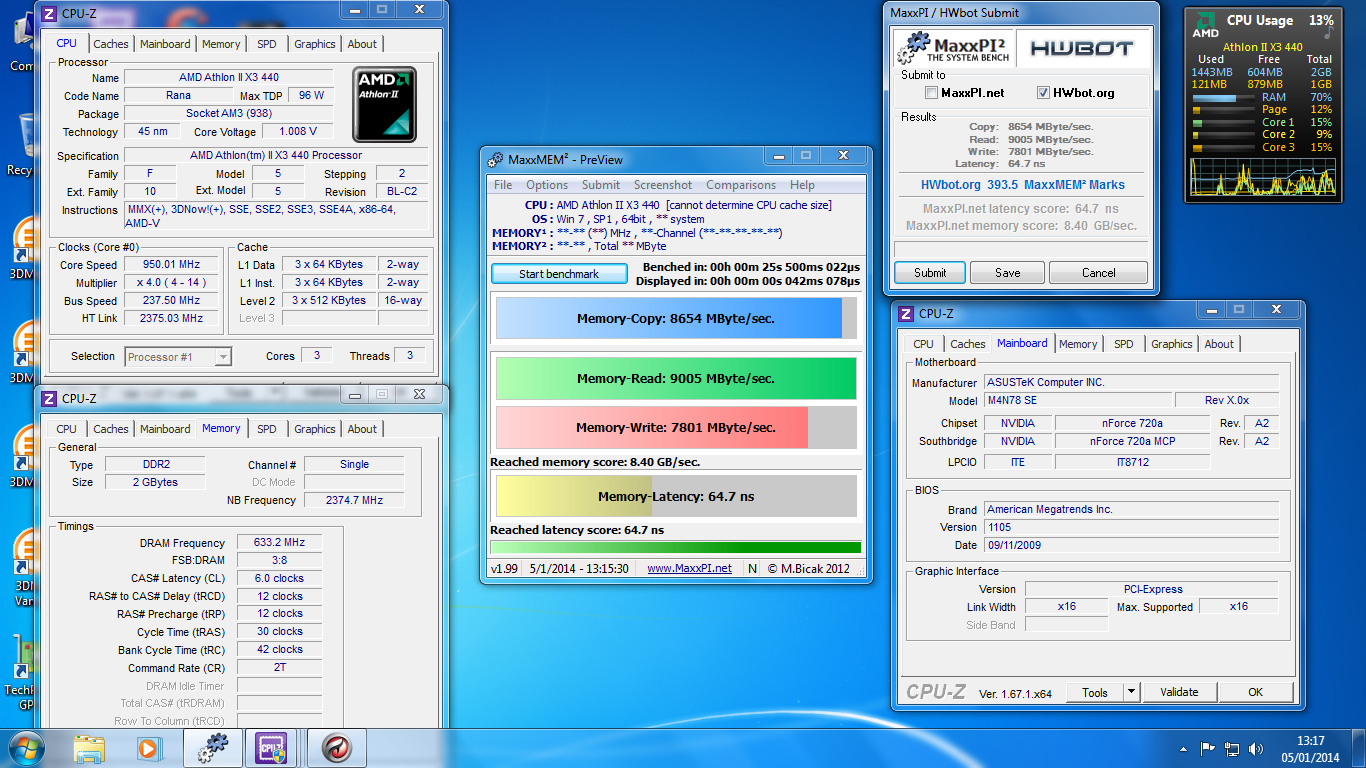Click the BIOS Date value 09/11/2009

[1131, 545]
